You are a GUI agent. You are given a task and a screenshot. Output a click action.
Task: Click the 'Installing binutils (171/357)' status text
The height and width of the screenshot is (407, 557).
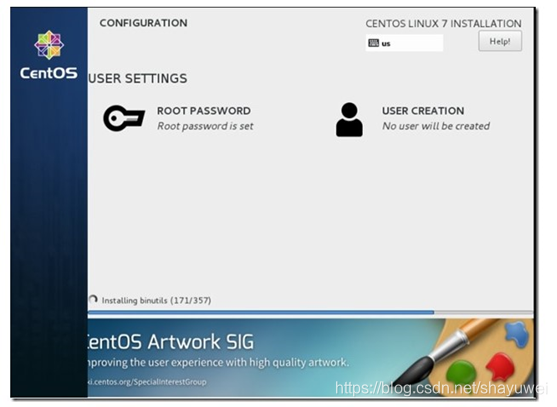[156, 300]
